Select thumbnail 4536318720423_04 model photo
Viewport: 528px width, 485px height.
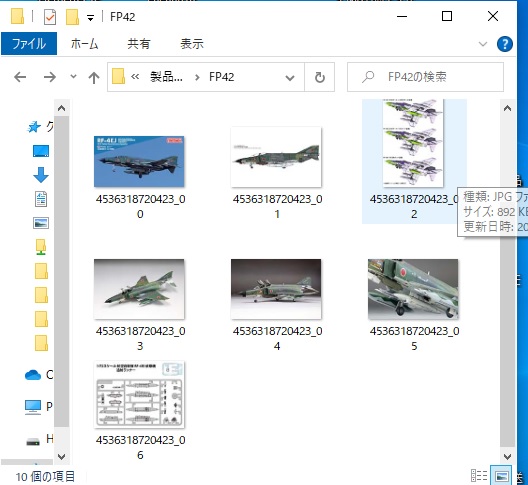coord(276,289)
